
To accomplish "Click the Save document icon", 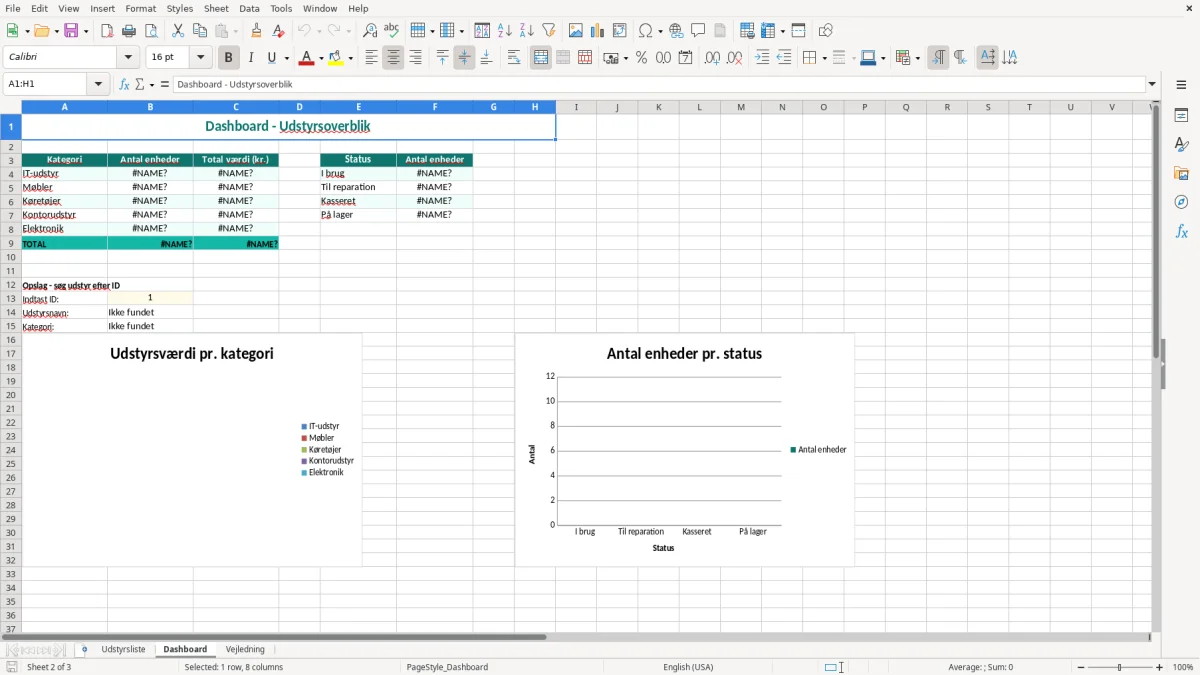I will tap(71, 31).
